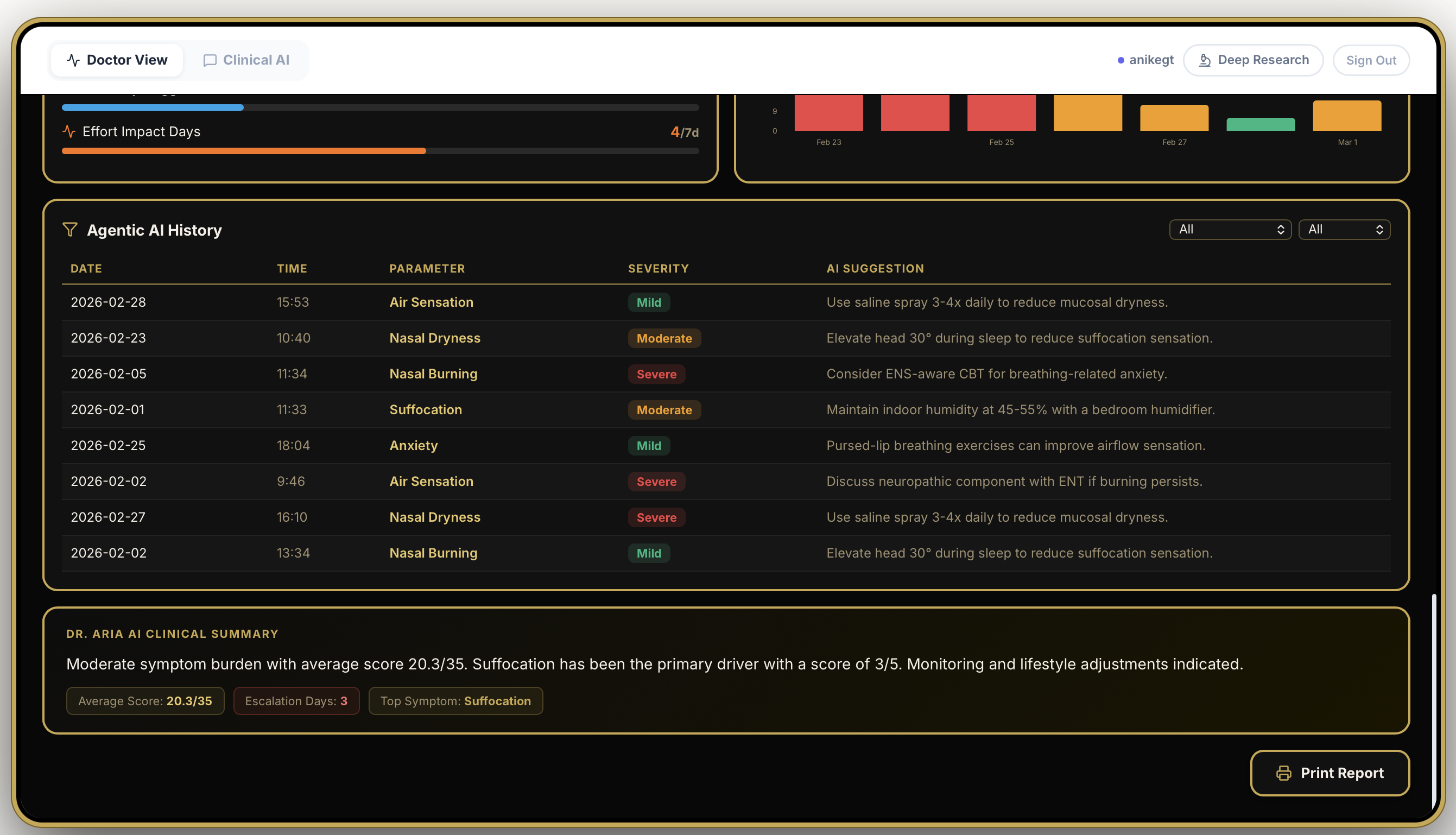Switch to the Clinical AI tab
The height and width of the screenshot is (835, 1456).
point(246,60)
